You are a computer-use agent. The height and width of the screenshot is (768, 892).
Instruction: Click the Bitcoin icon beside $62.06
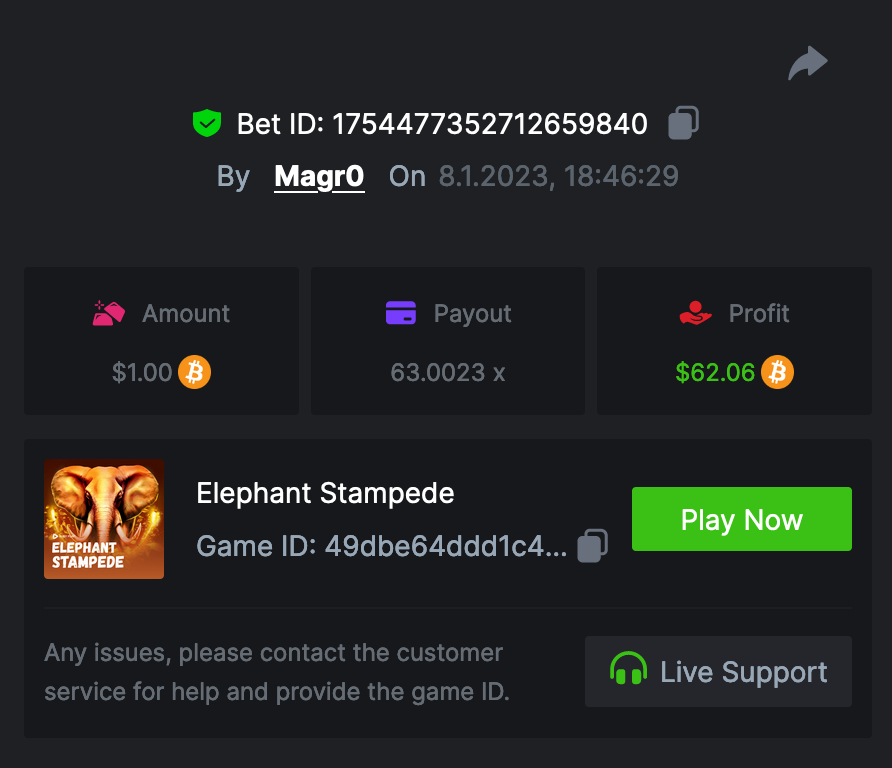pos(777,373)
